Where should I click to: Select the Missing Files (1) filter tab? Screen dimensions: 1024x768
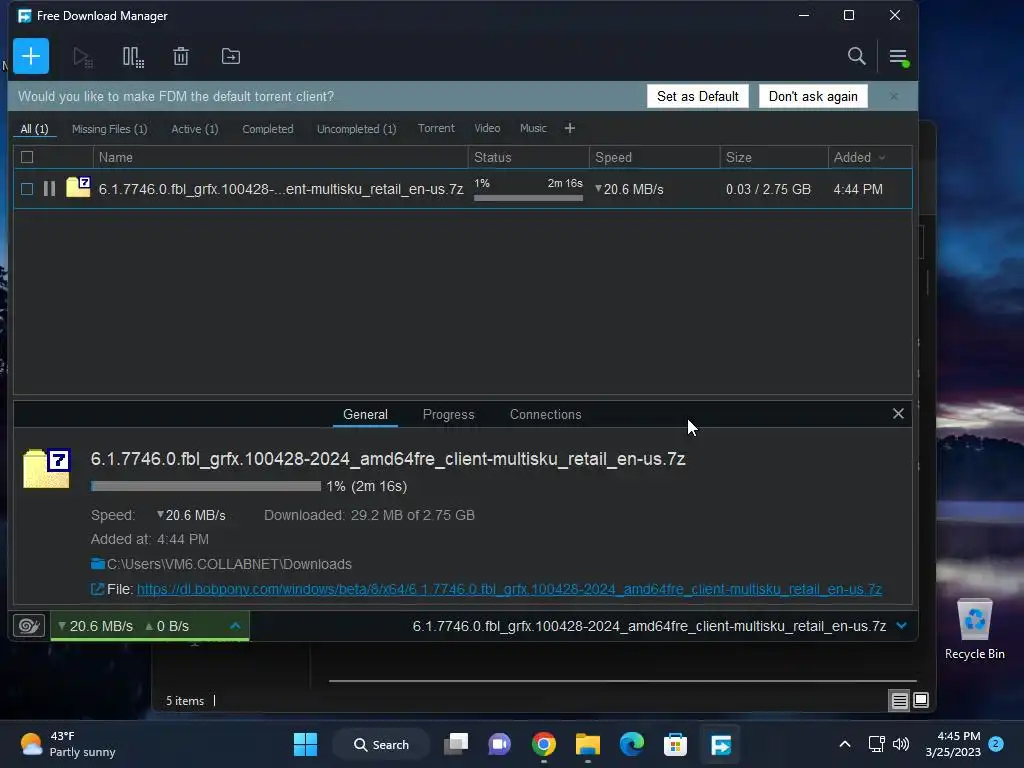[110, 129]
